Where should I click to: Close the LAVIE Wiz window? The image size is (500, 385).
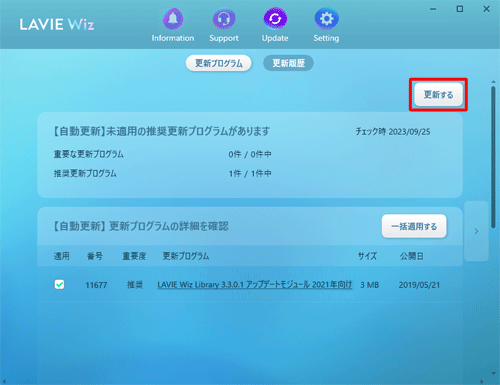pos(486,9)
